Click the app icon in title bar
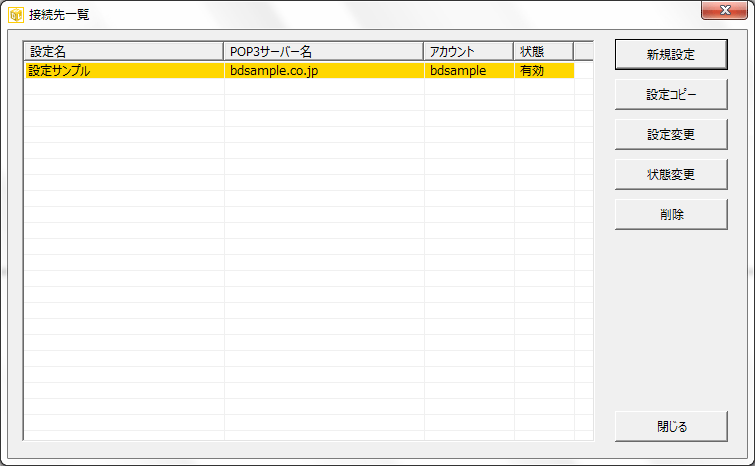 click(x=16, y=15)
